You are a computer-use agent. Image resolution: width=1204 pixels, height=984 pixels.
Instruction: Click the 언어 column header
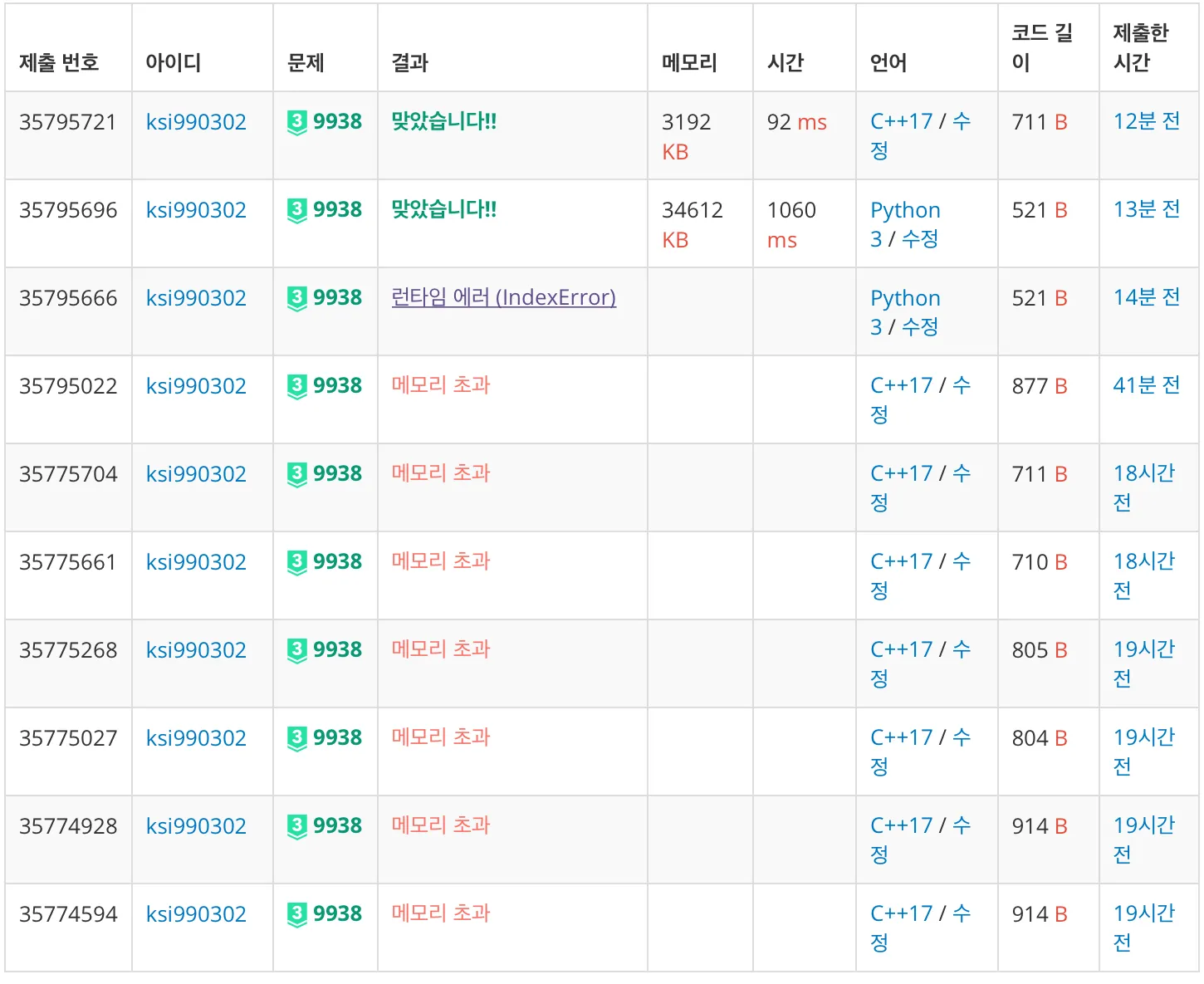(888, 62)
